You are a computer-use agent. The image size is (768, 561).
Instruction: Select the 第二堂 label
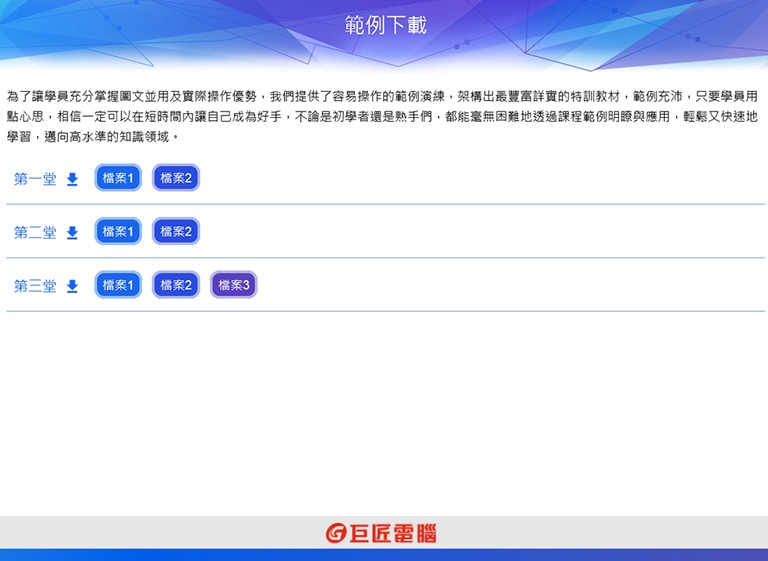click(35, 233)
